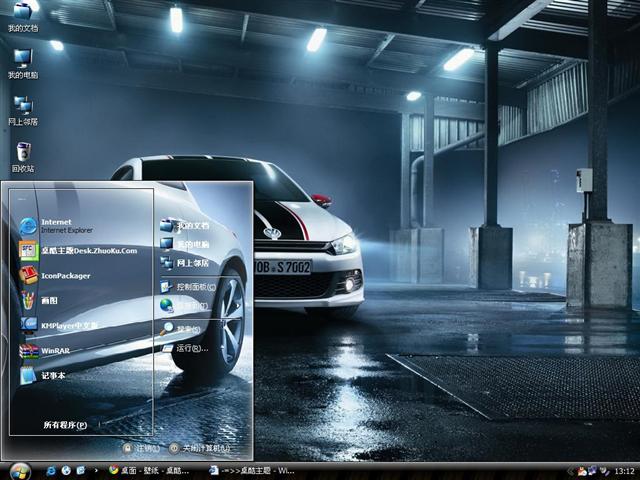Screen dimensions: 640x480
Task: Select 运行 (Run) in the Start menu
Action: (188, 348)
